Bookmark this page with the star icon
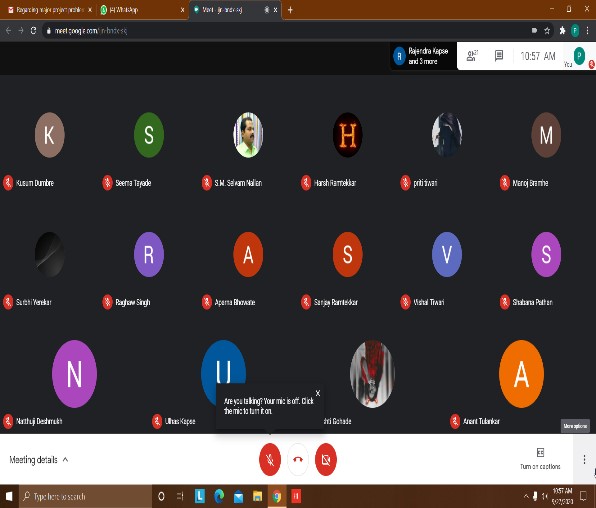 (547, 31)
